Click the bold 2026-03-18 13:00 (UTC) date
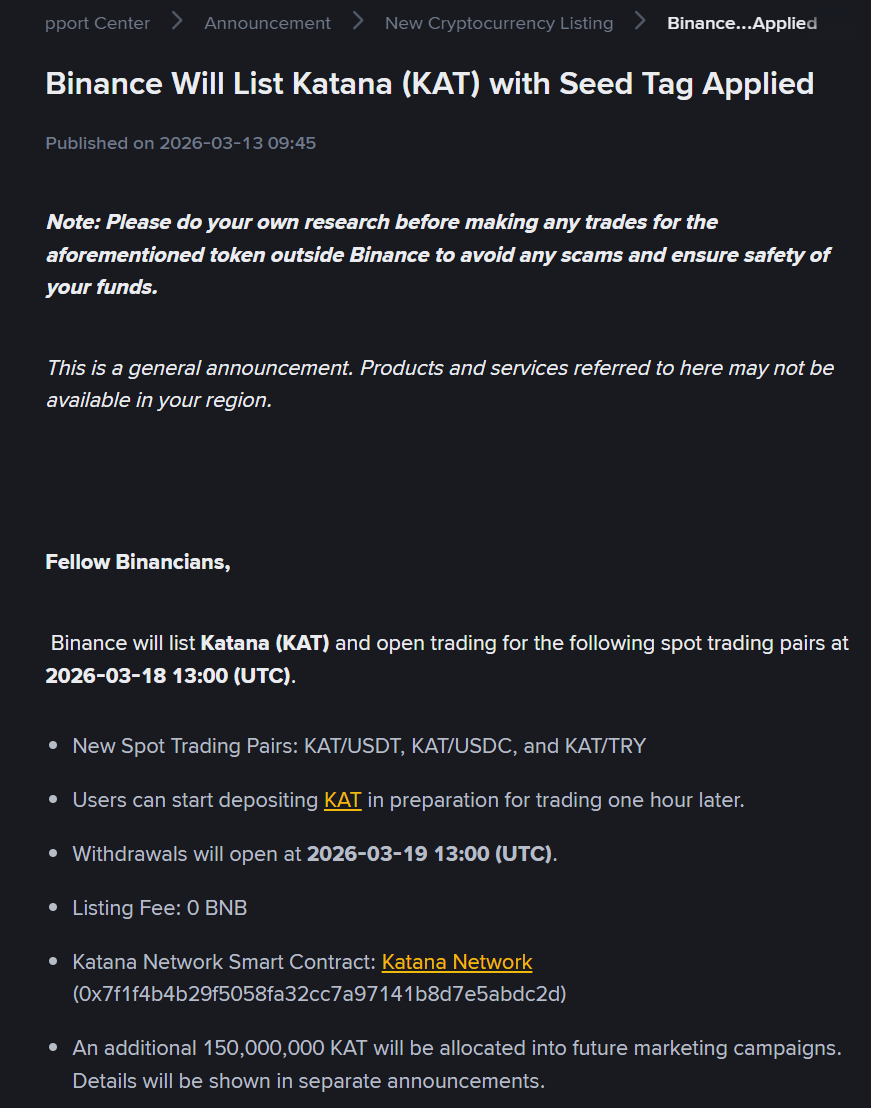Viewport: 871px width, 1108px height. coord(168,676)
